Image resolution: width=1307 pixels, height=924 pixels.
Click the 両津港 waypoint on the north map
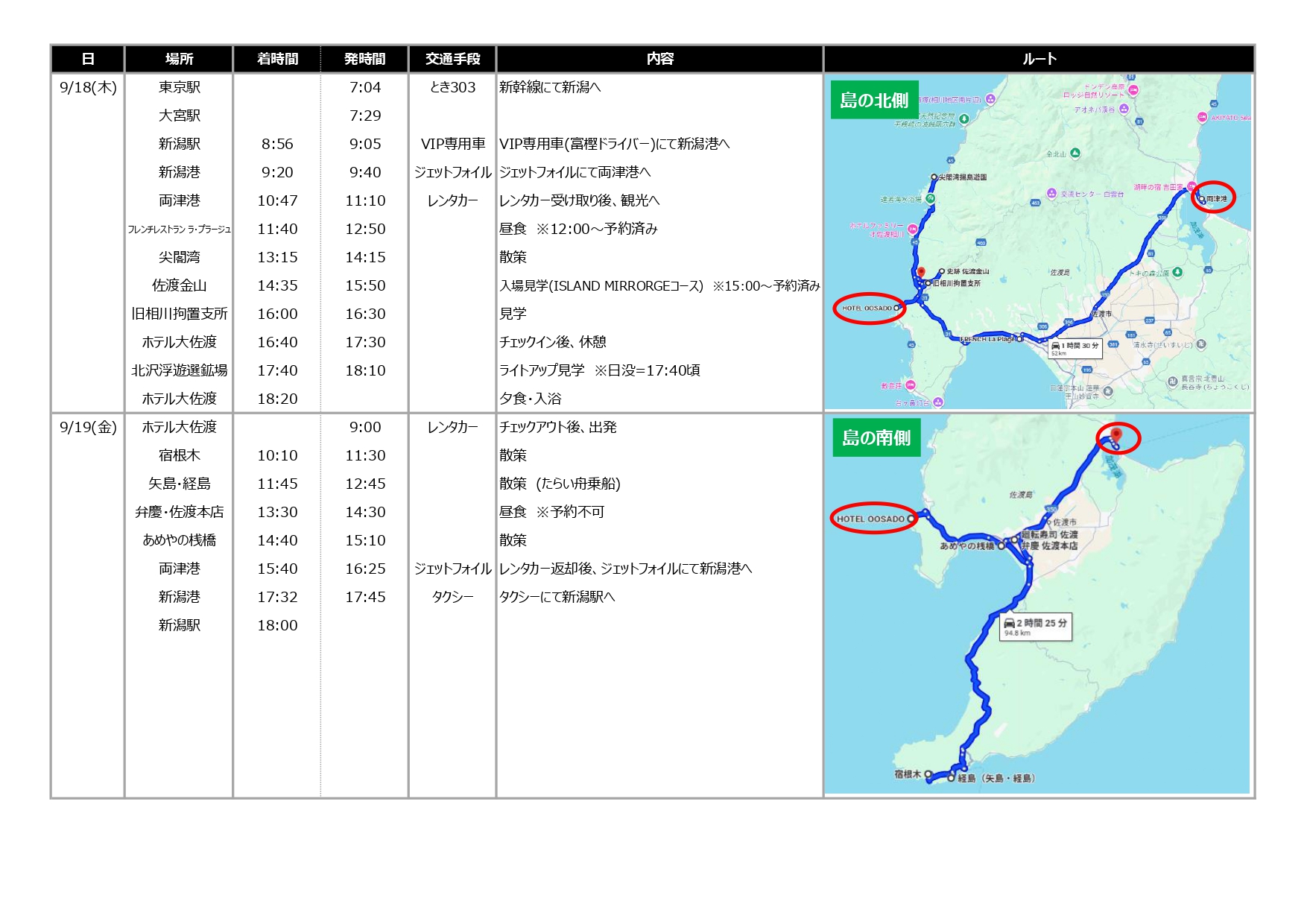click(x=1201, y=199)
